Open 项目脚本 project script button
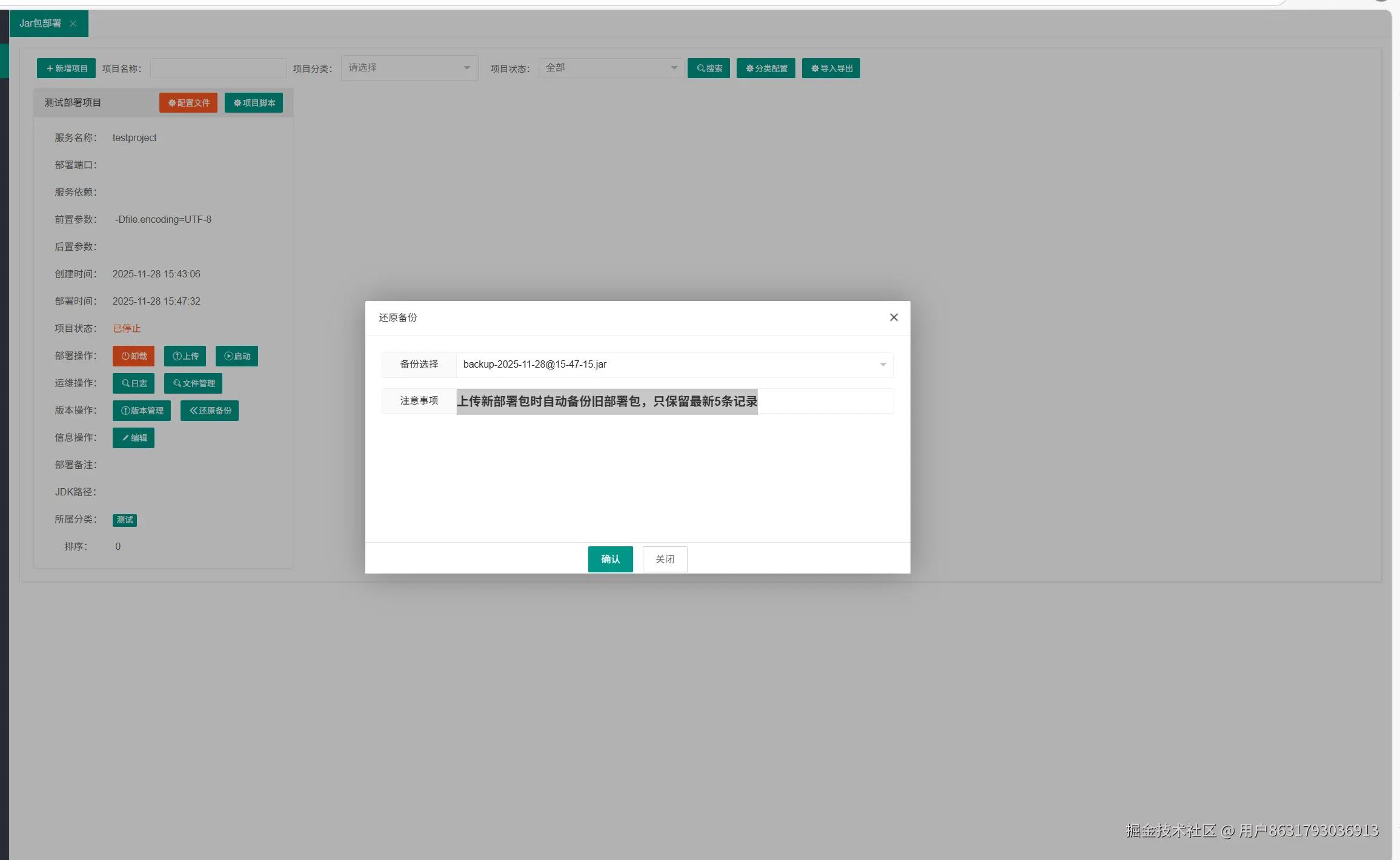 coord(254,103)
